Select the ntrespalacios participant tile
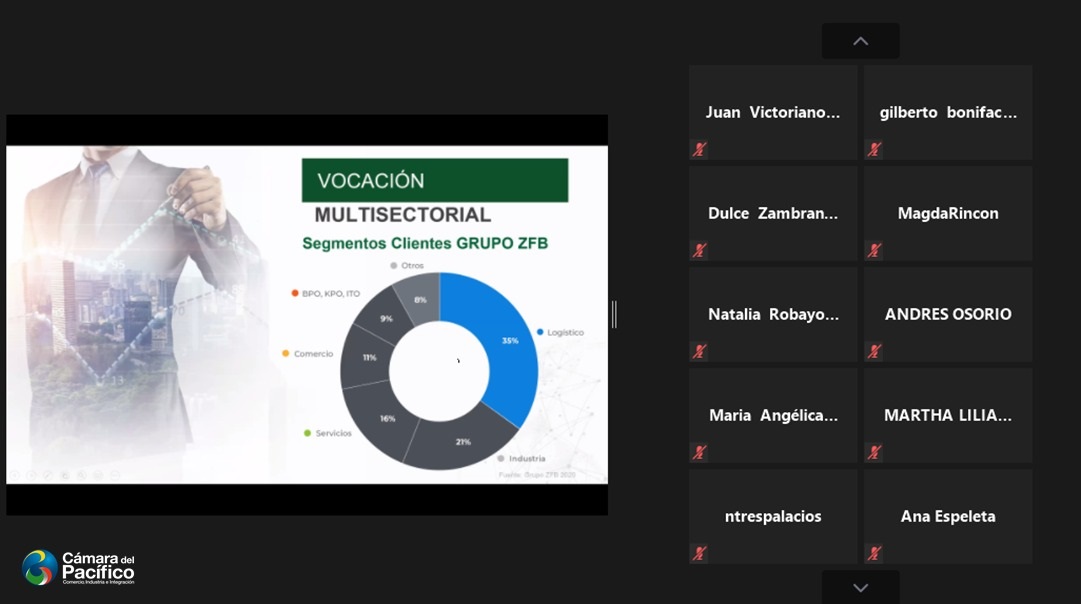1081x604 pixels. tap(773, 516)
